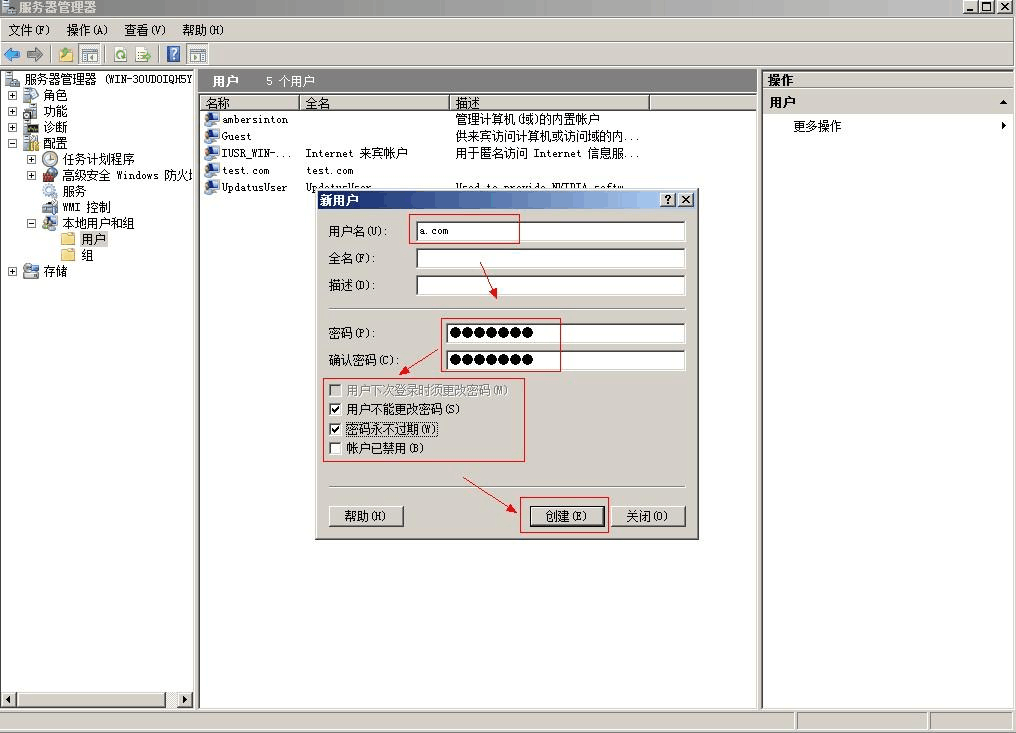Toggle the 密码永不过期 checkbox
Viewport: 1016px width, 733px height.
point(335,429)
